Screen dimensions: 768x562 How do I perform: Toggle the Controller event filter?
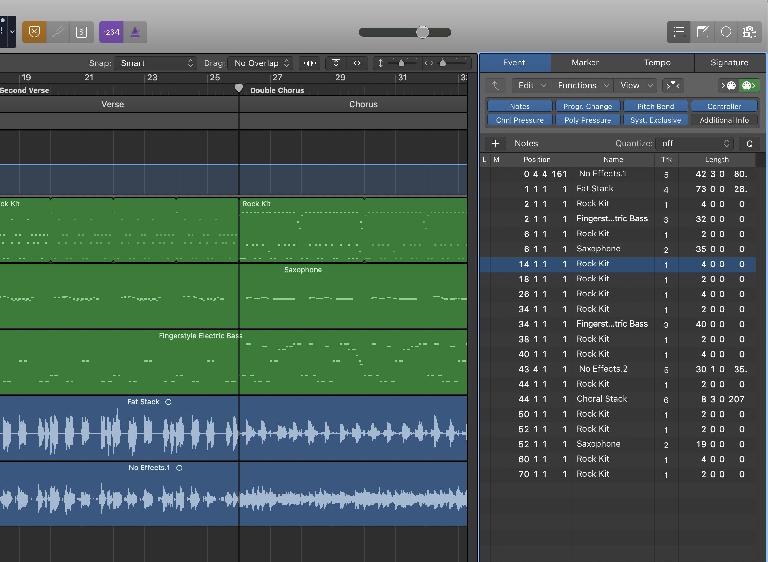[x=724, y=106]
